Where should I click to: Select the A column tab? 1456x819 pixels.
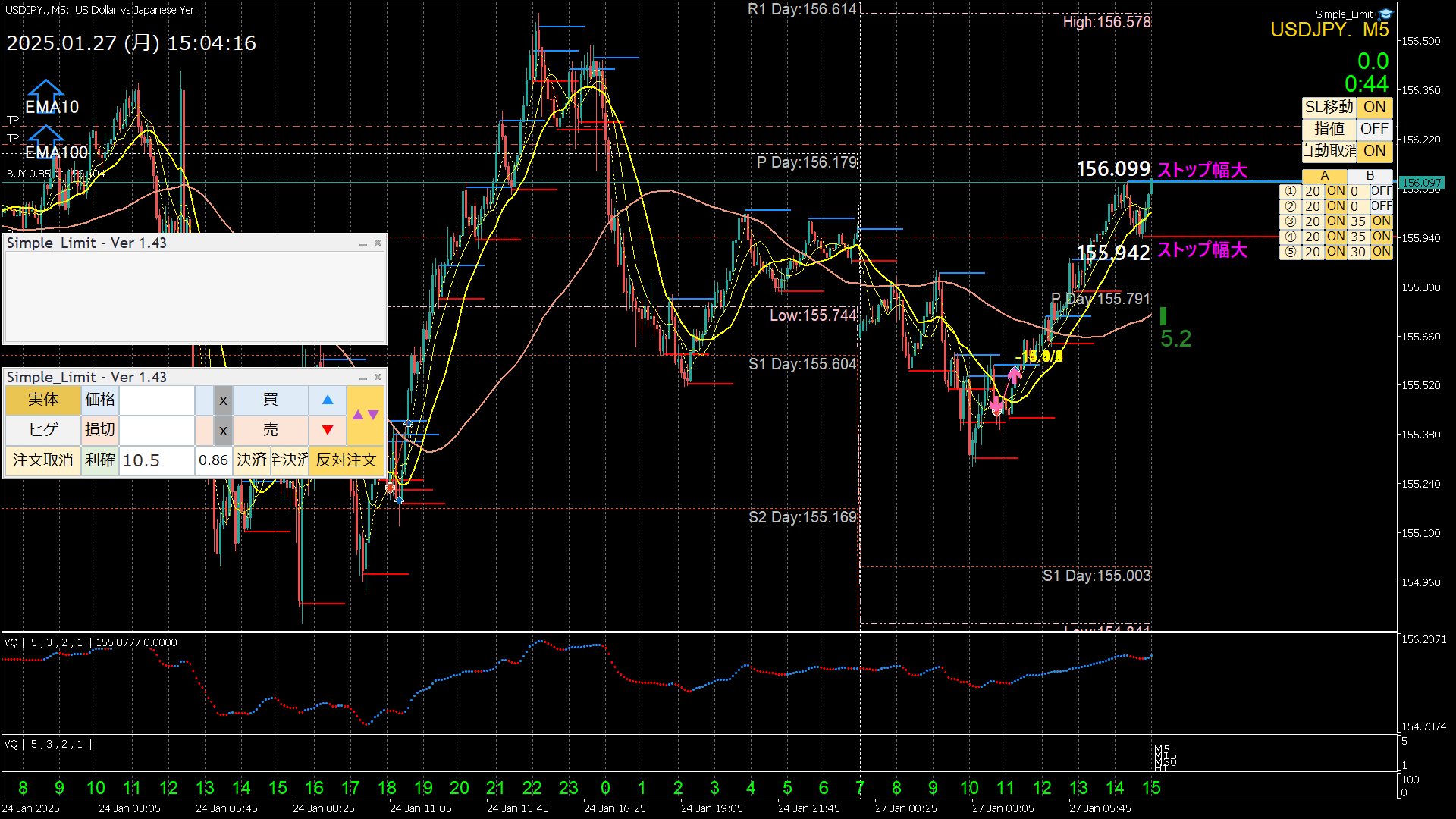(1324, 176)
